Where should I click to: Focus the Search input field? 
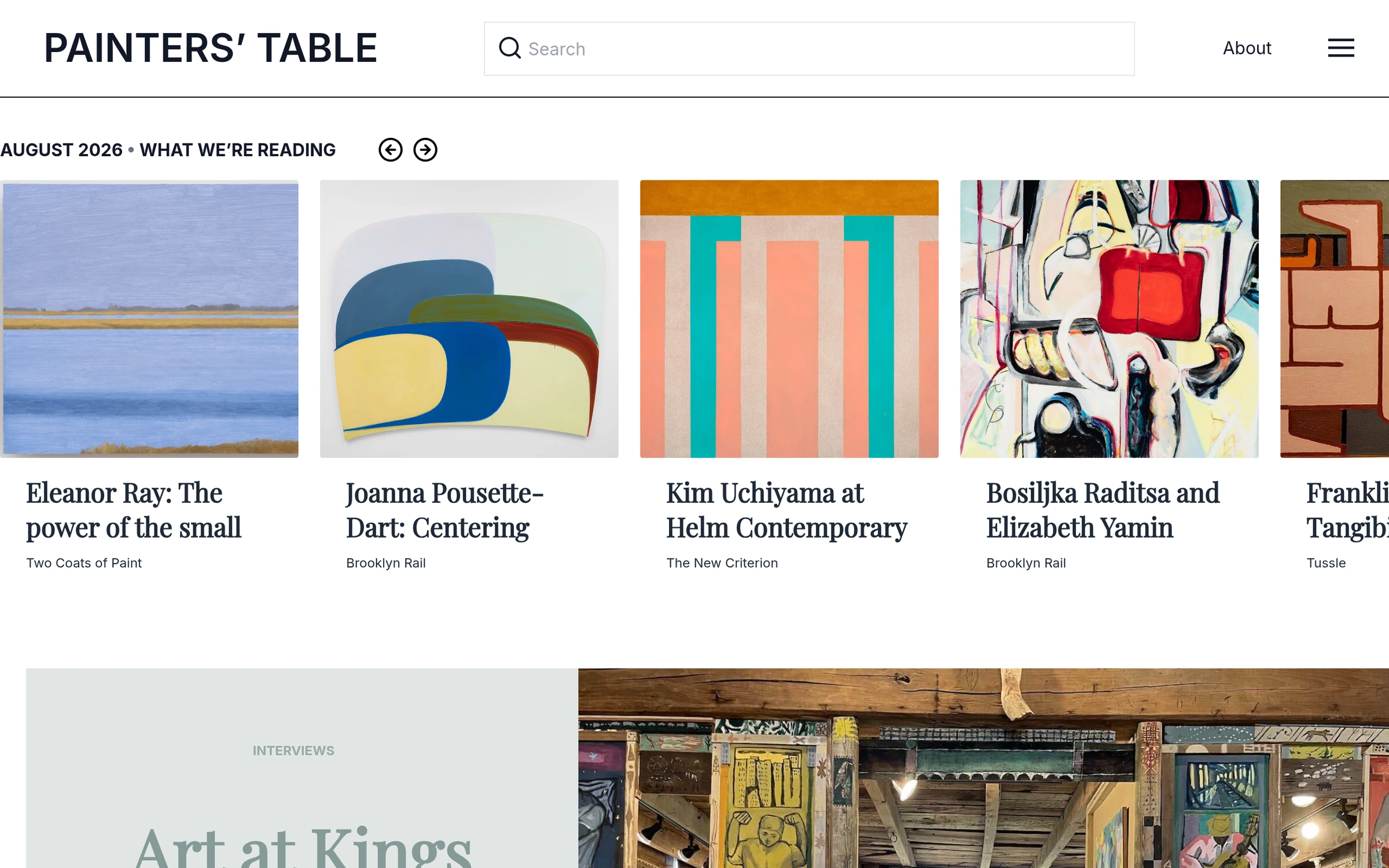[x=809, y=49]
